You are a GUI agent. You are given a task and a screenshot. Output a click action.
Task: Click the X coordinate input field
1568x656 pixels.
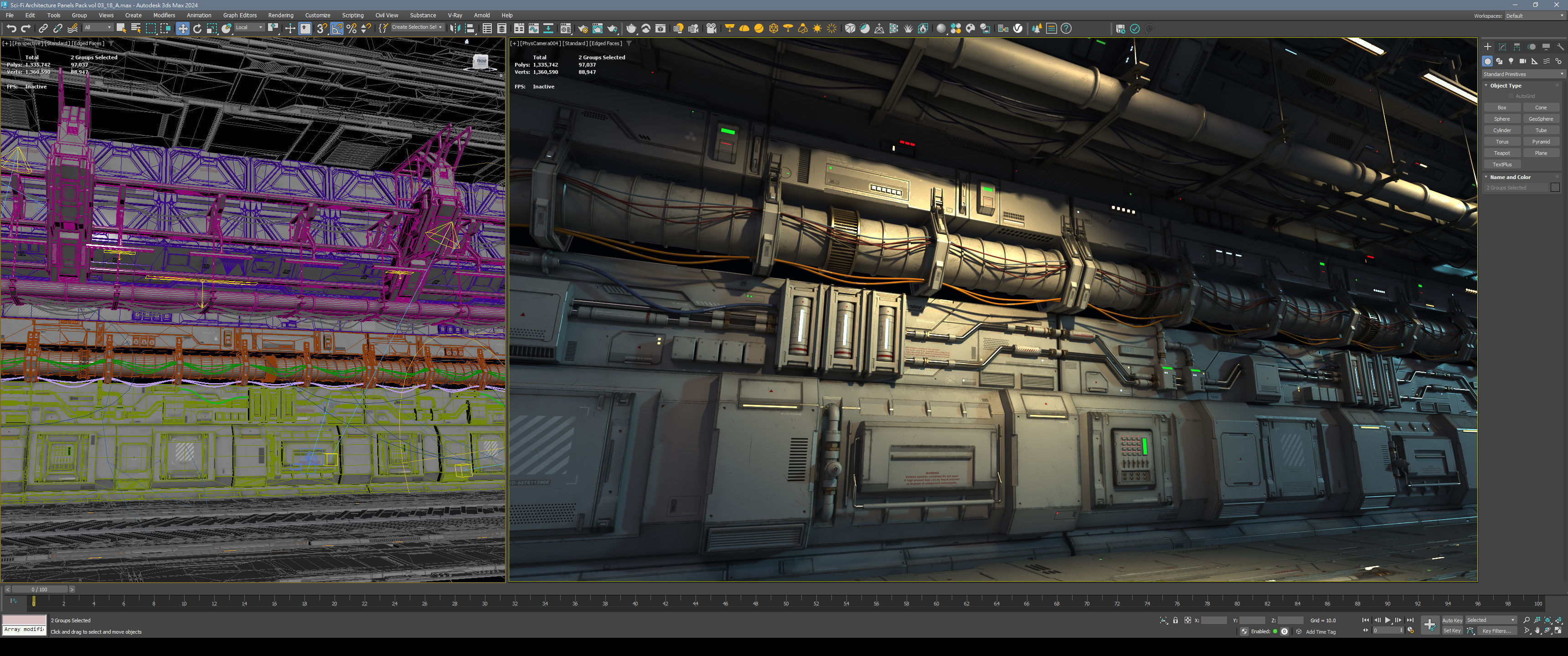coord(1214,620)
